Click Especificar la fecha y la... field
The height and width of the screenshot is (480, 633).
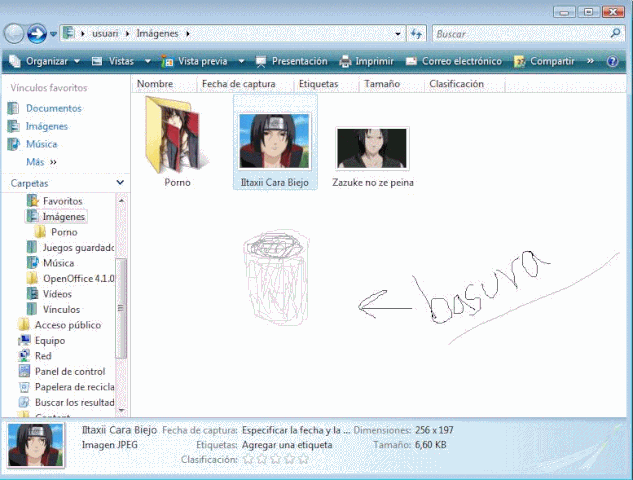coord(296,430)
